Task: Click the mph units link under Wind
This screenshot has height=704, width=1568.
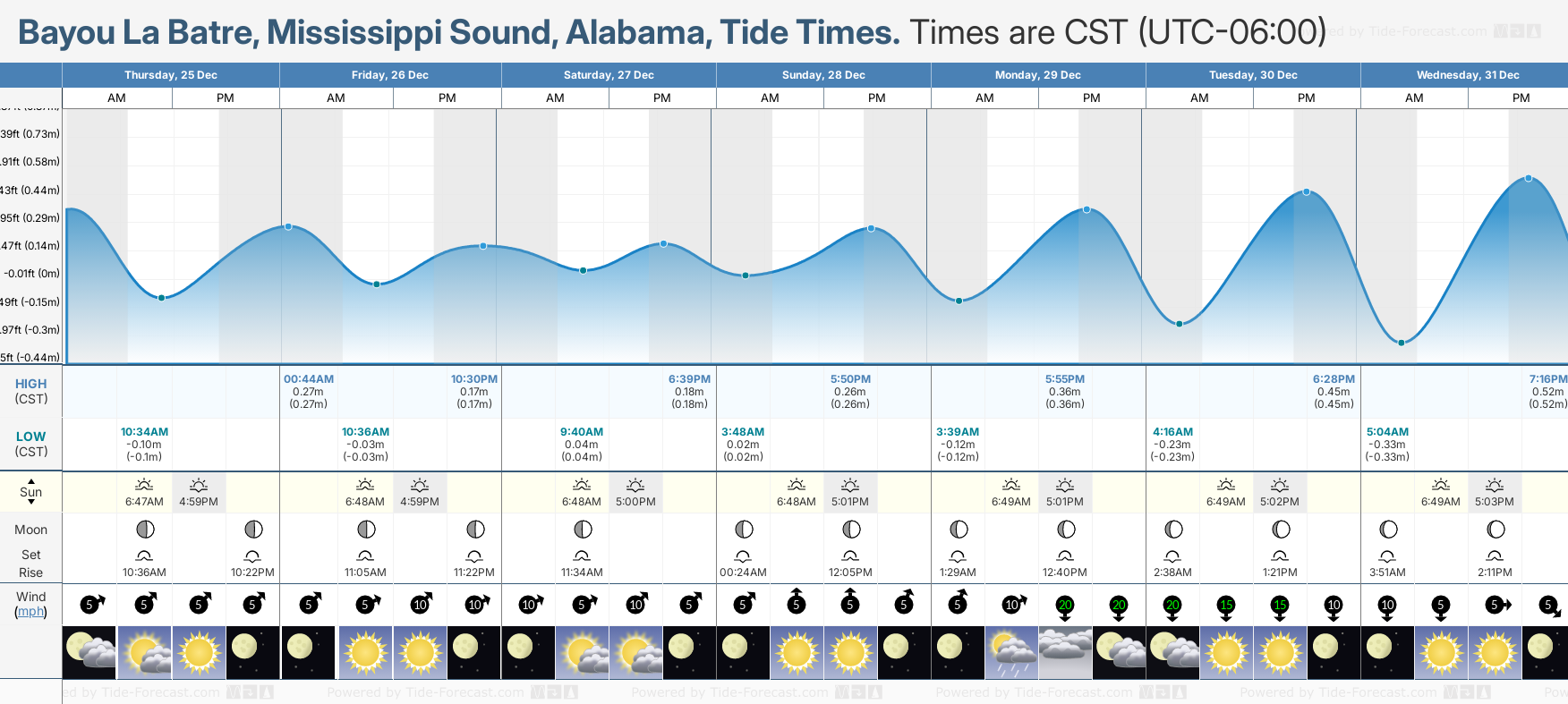Action: (31, 612)
